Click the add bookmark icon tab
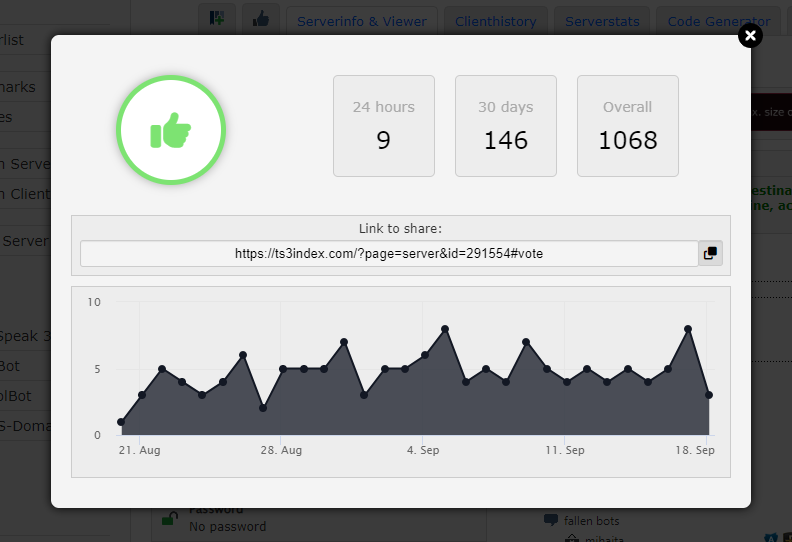Image resolution: width=792 pixels, height=542 pixels. pos(217,20)
